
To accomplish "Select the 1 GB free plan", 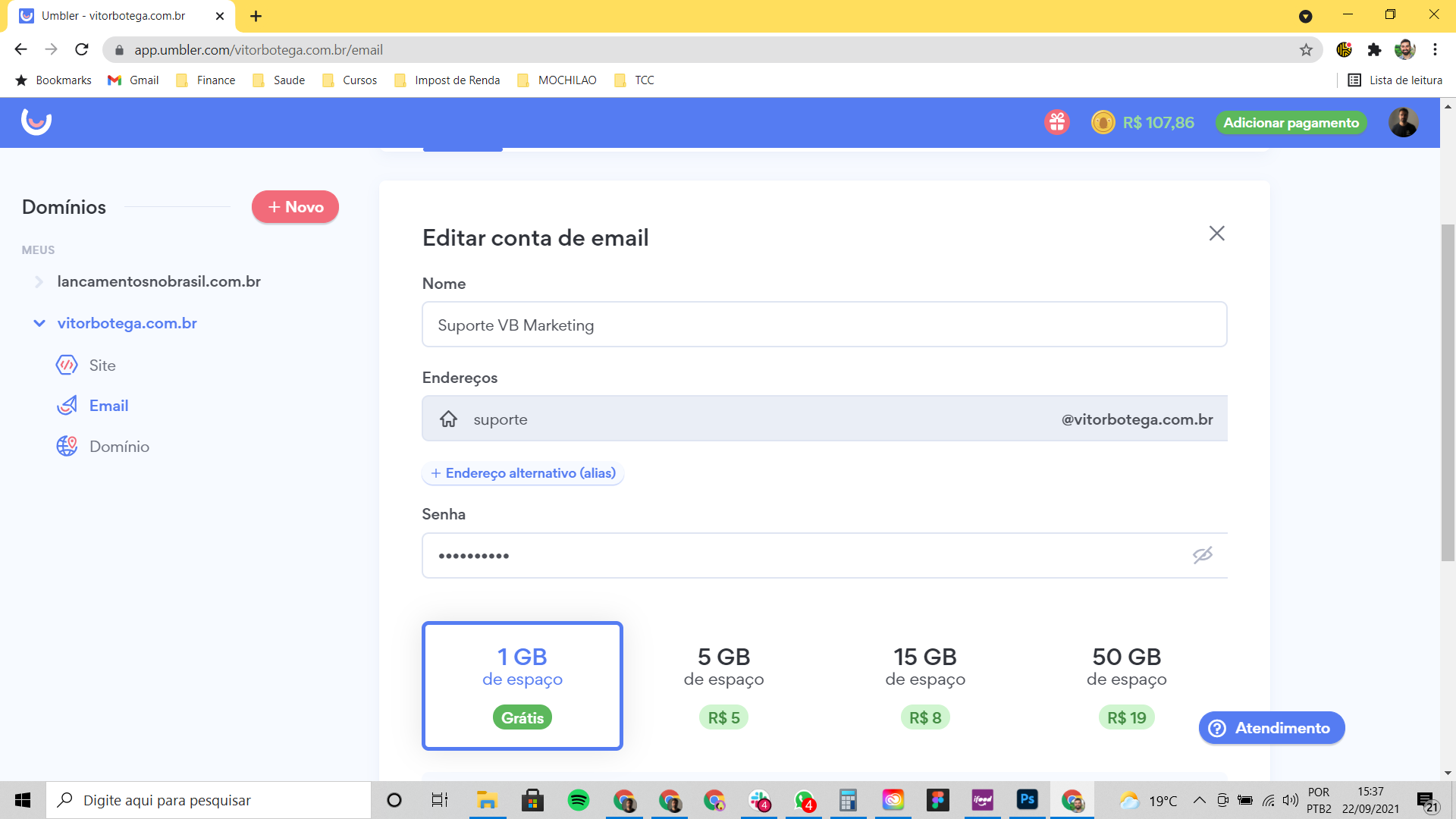I will [x=522, y=686].
